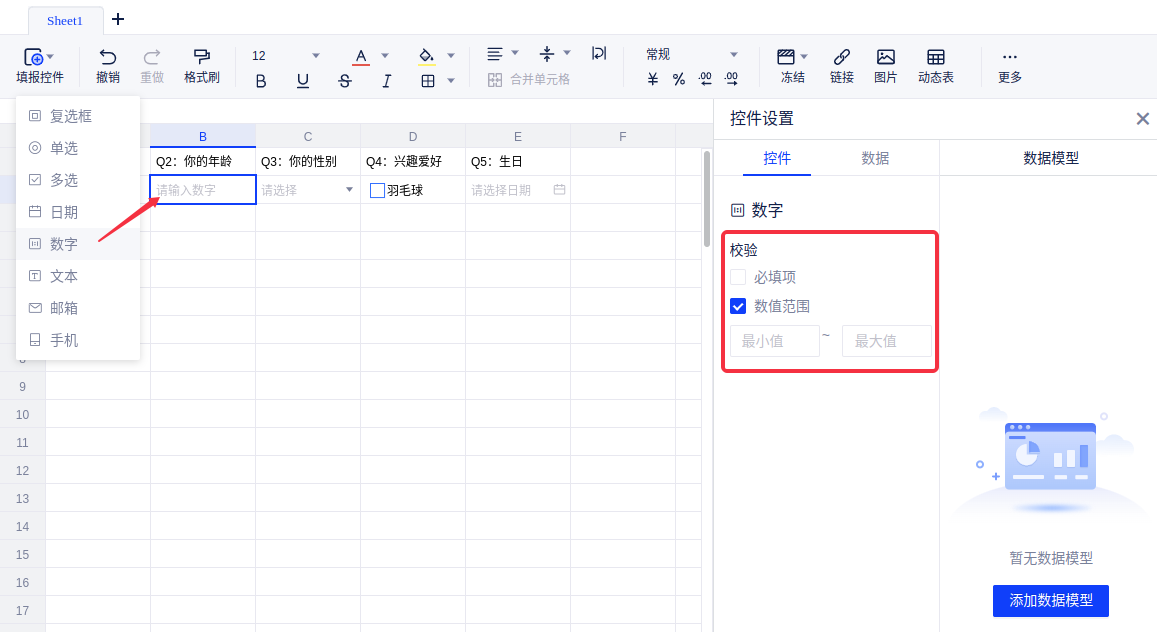Uncheck the 数值范围 value range checkbox
This screenshot has width=1157, height=632.
[x=738, y=306]
